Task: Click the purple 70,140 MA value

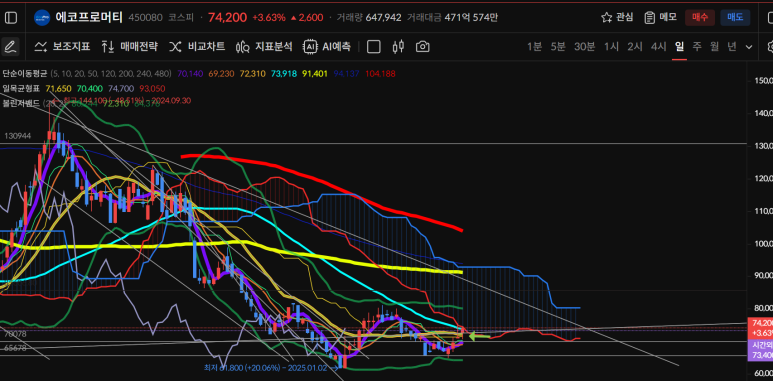Action: [190, 74]
